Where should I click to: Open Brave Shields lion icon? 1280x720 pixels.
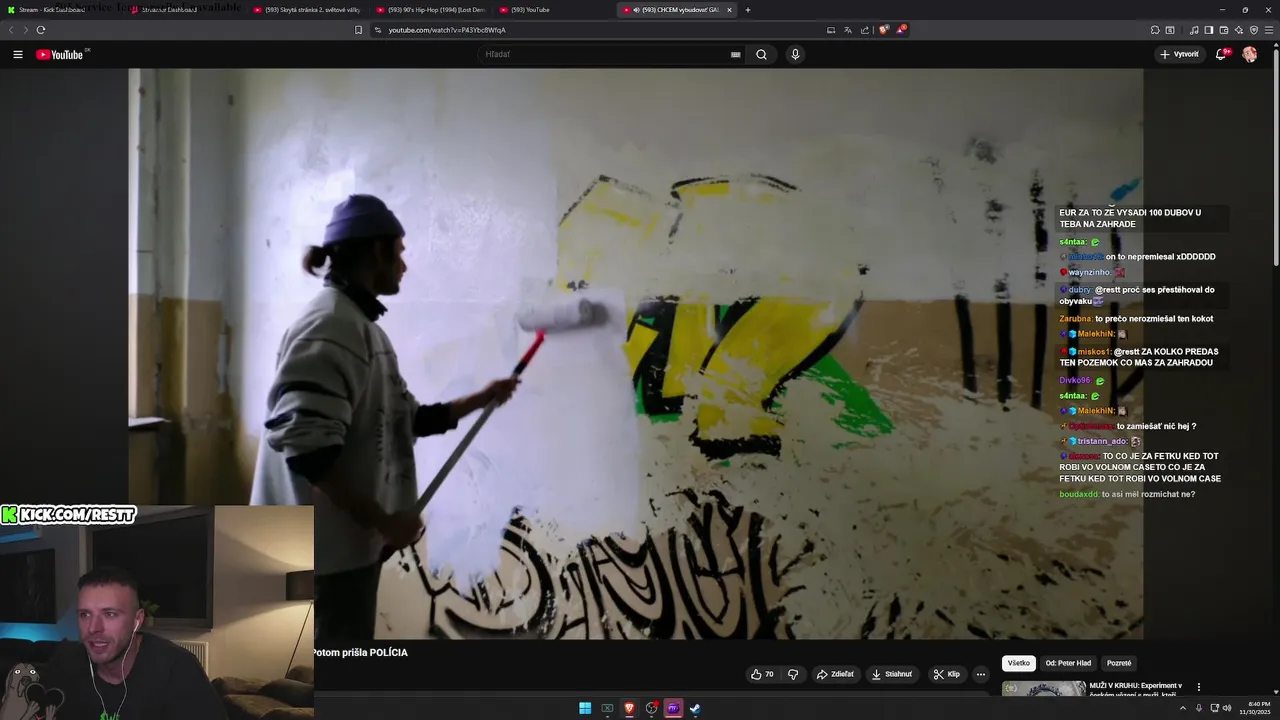[x=884, y=30]
